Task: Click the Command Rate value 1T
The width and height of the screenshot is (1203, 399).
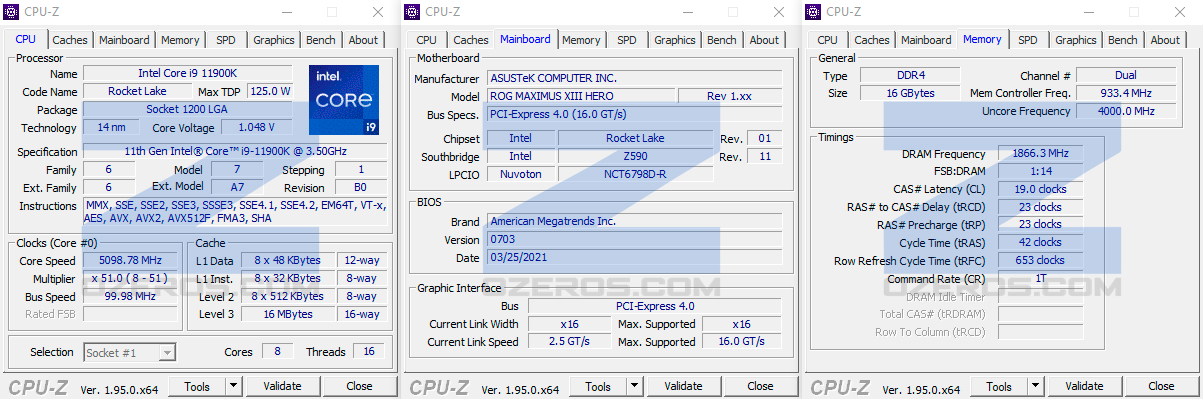Action: click(x=1040, y=279)
